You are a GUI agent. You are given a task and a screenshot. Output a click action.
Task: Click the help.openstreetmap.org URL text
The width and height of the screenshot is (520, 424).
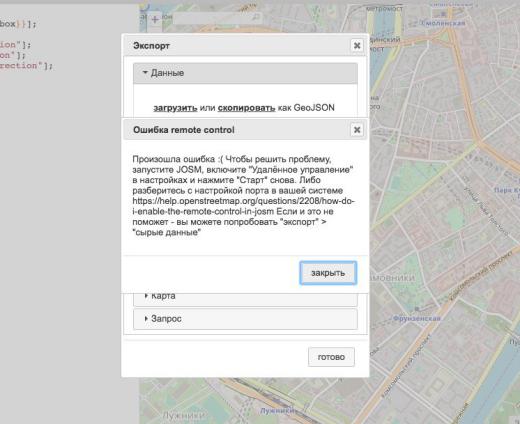244,206
